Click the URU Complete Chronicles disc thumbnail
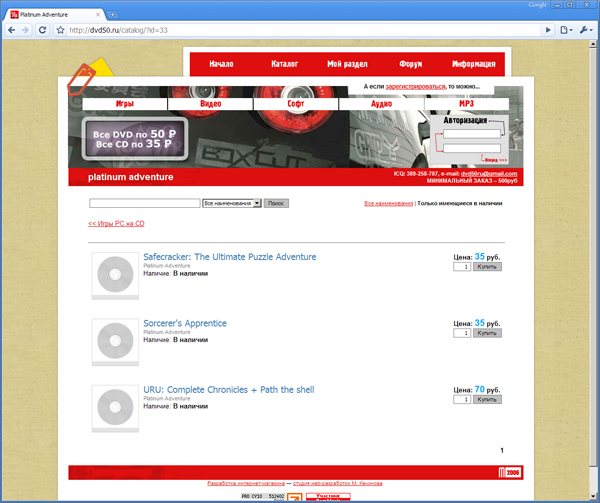The image size is (600, 503). point(115,408)
